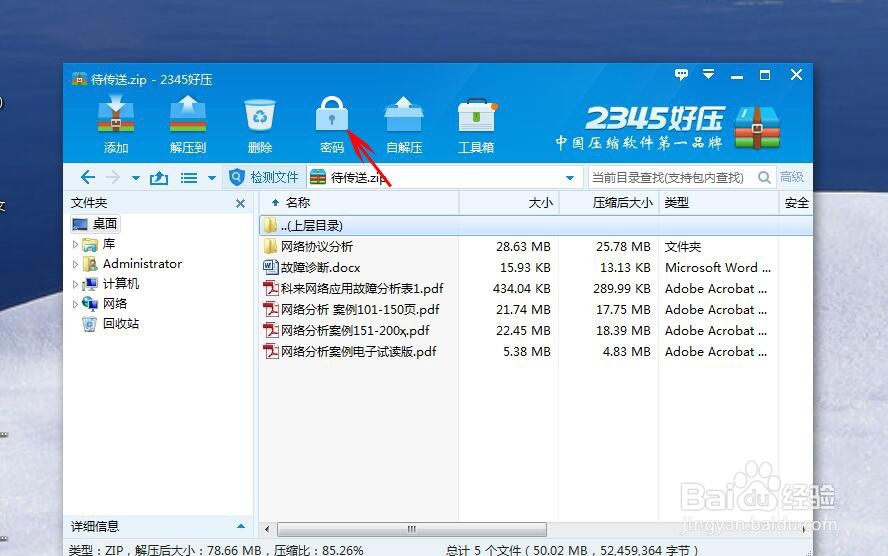
Task: Click the horizontal scrollbar thumb
Action: [412, 529]
